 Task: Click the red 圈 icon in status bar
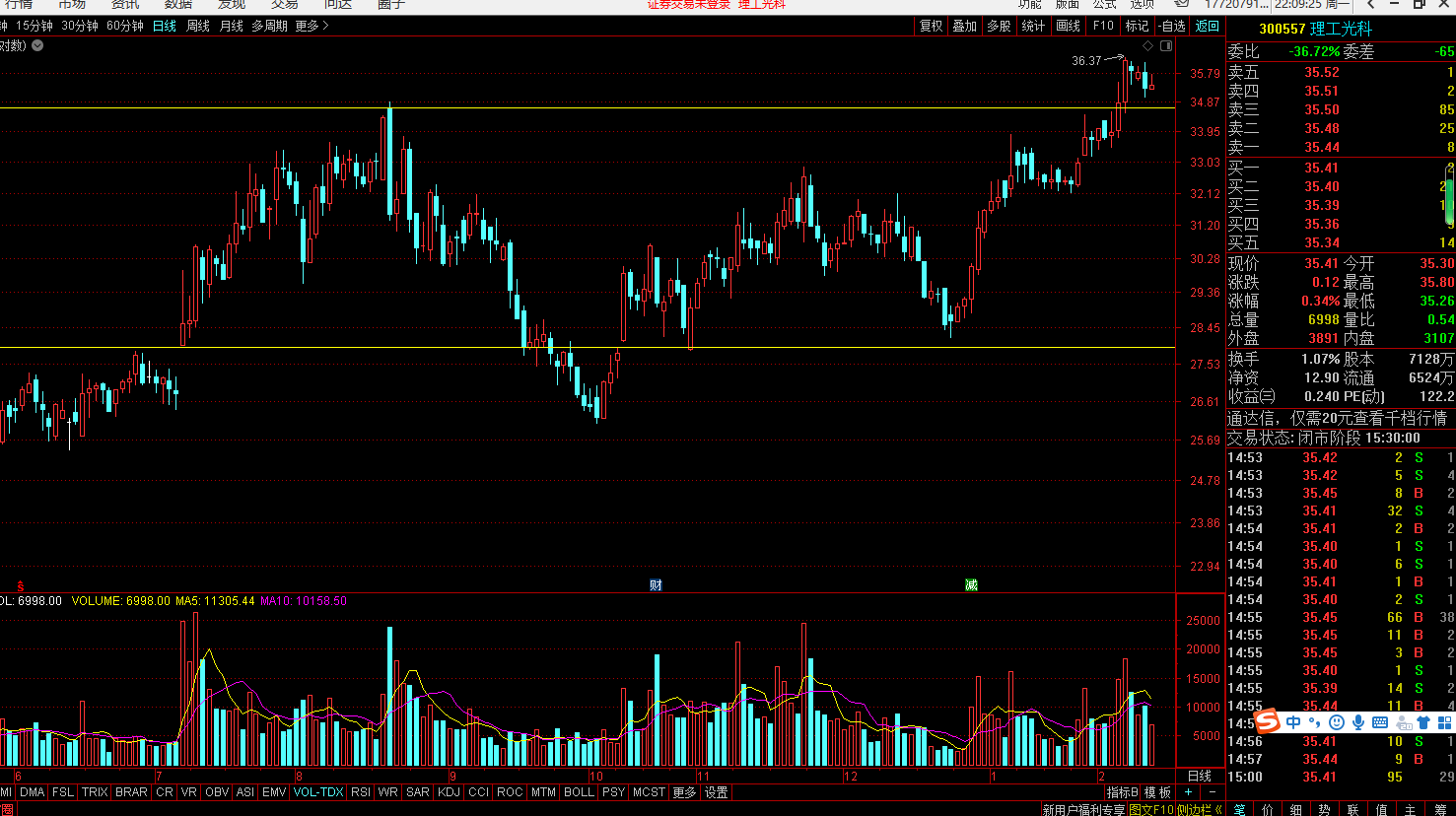pos(8,809)
